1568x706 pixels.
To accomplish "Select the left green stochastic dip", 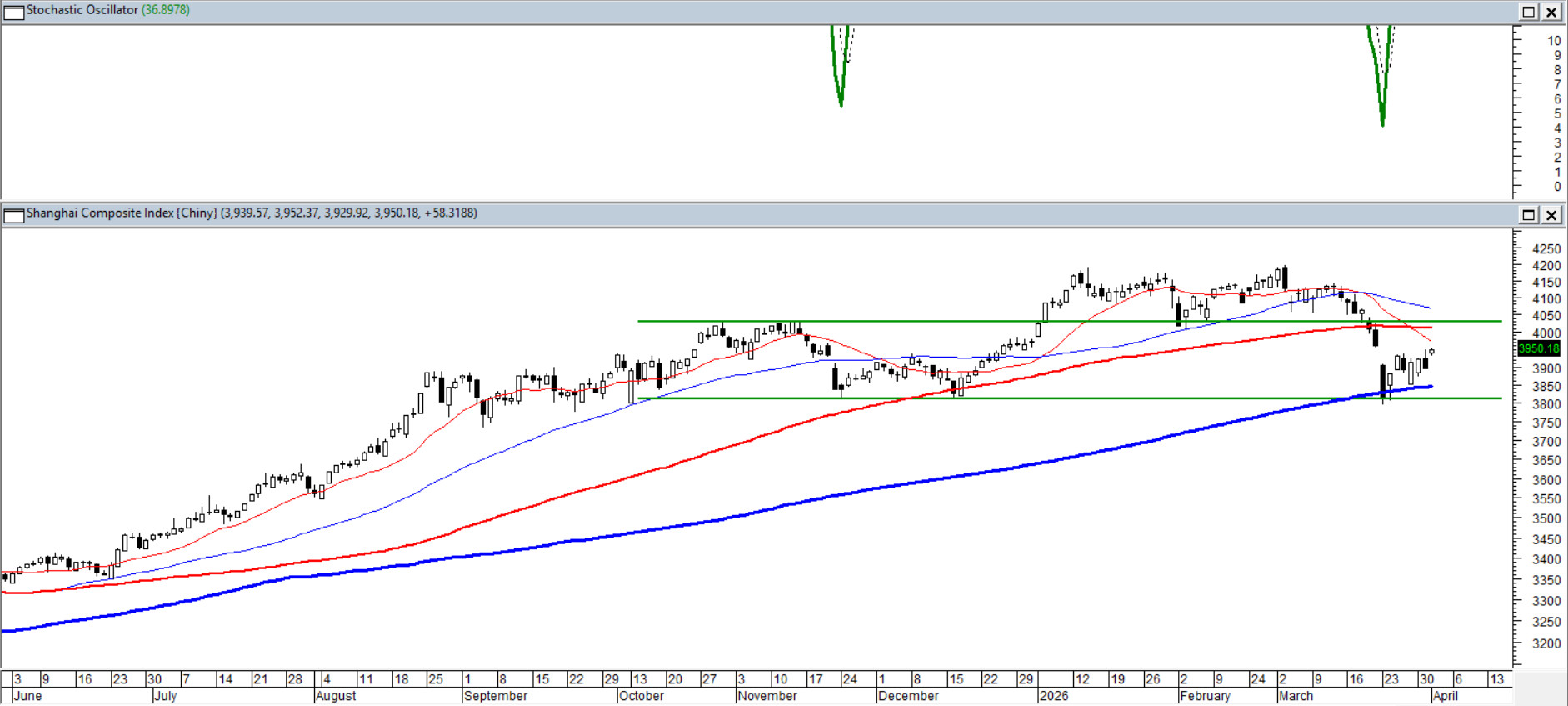I will [x=841, y=92].
